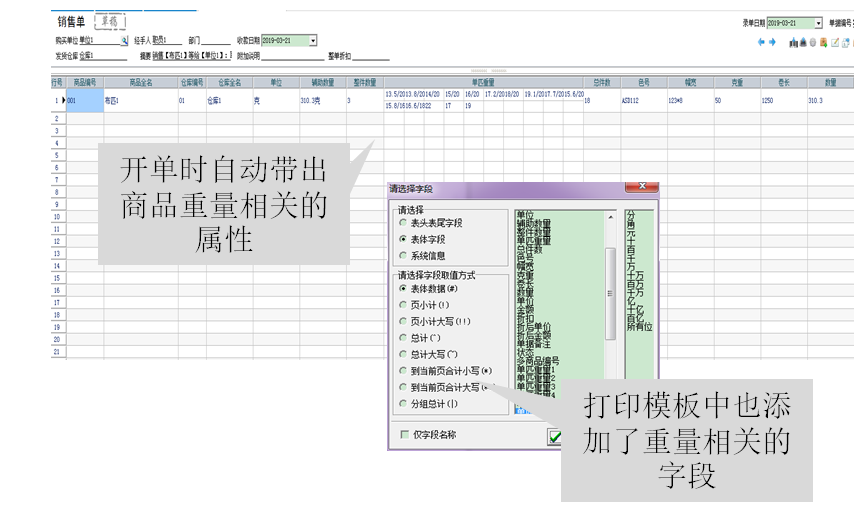
Task: Click the blue next record arrow
Action: tap(772, 42)
